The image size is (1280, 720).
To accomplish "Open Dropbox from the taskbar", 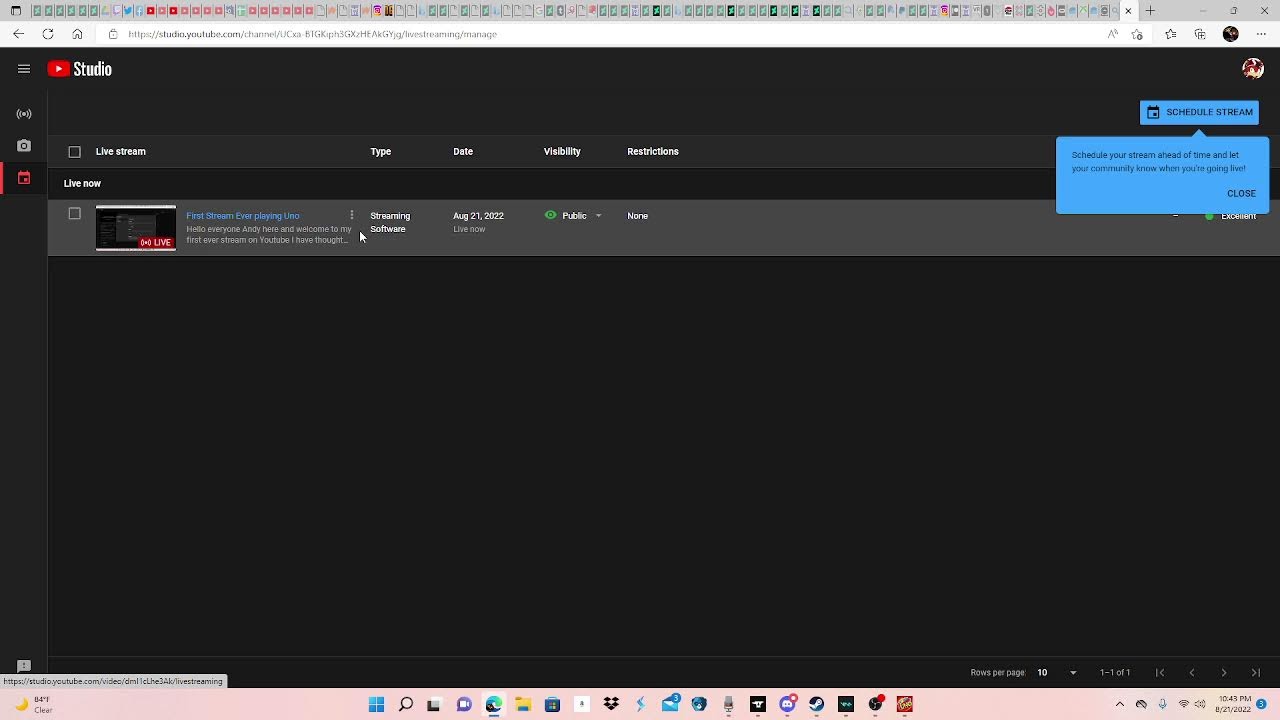I will point(611,705).
